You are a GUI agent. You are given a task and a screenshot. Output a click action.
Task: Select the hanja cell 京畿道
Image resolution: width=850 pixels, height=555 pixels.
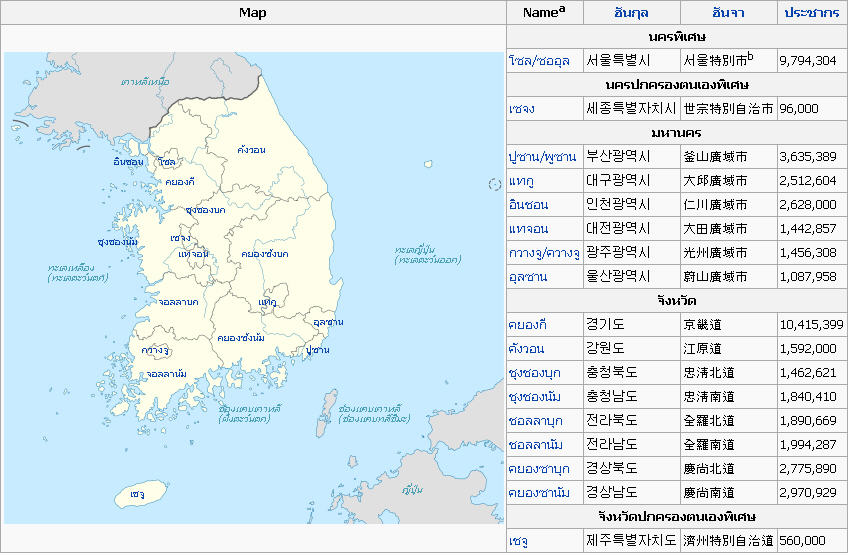click(x=703, y=325)
